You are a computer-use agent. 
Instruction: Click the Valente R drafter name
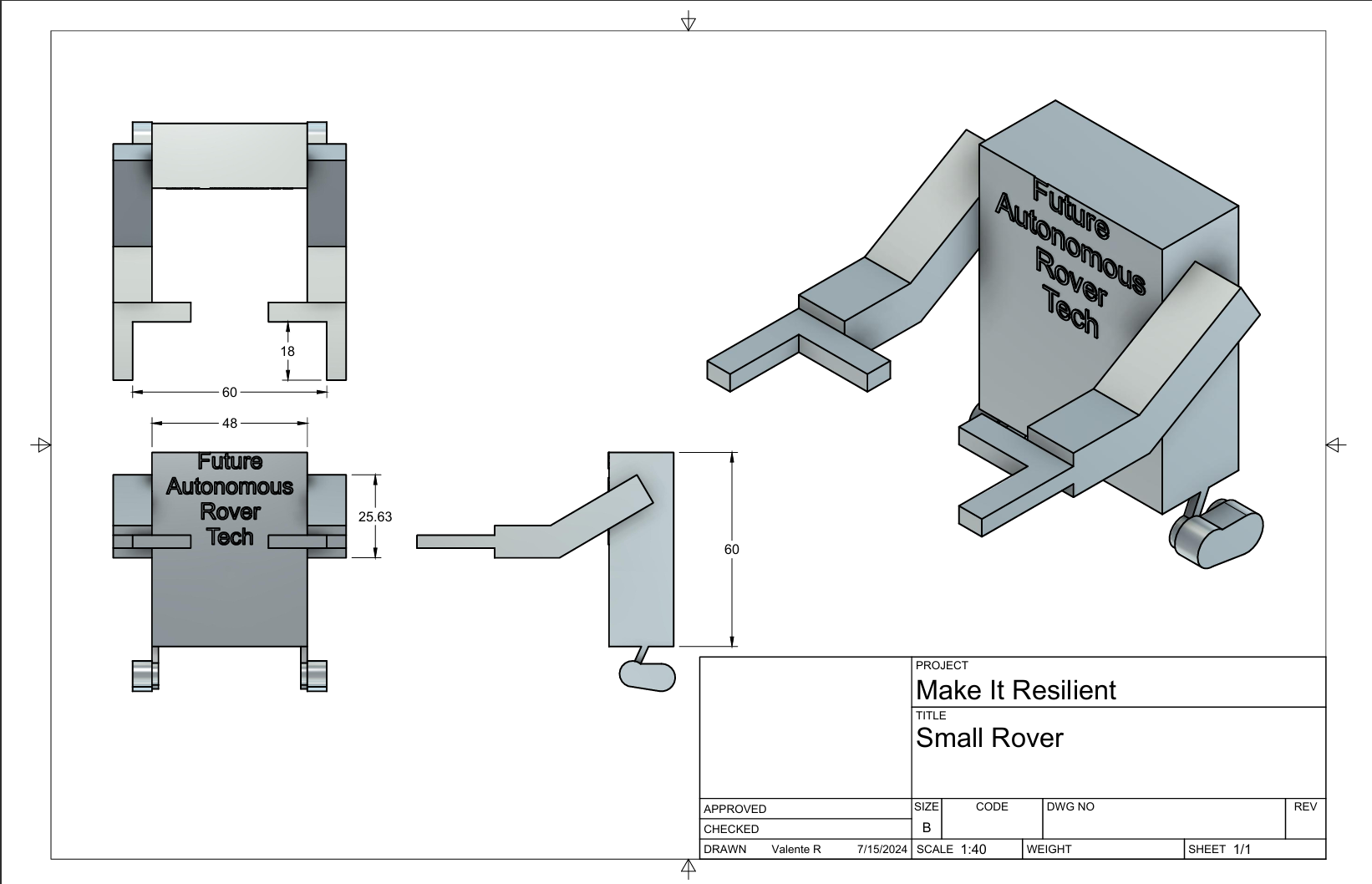(x=796, y=849)
